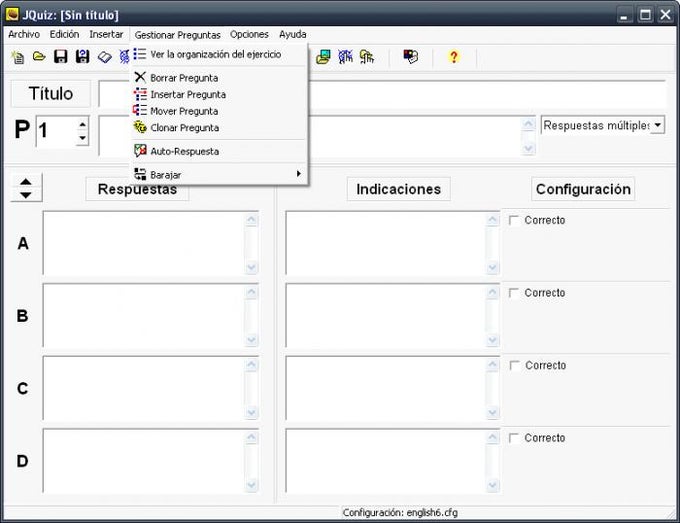The image size is (680, 523).
Task: Click the open folder toolbar icon
Action: [x=39, y=56]
